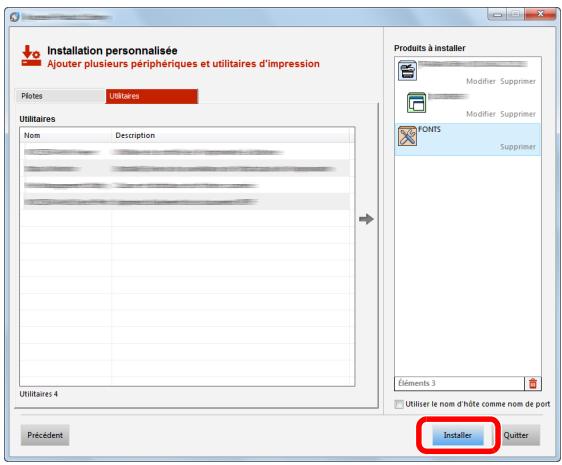The width and height of the screenshot is (562, 465).
Task: Click Supprimer under the FONTS item
Action: click(x=518, y=147)
